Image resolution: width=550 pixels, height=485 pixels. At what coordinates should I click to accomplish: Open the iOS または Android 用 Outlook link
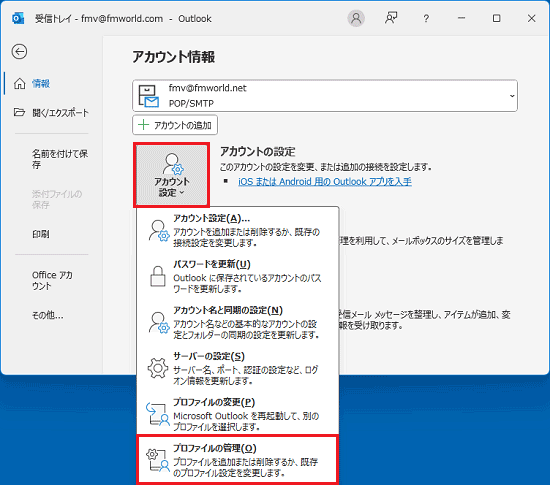[x=325, y=182]
